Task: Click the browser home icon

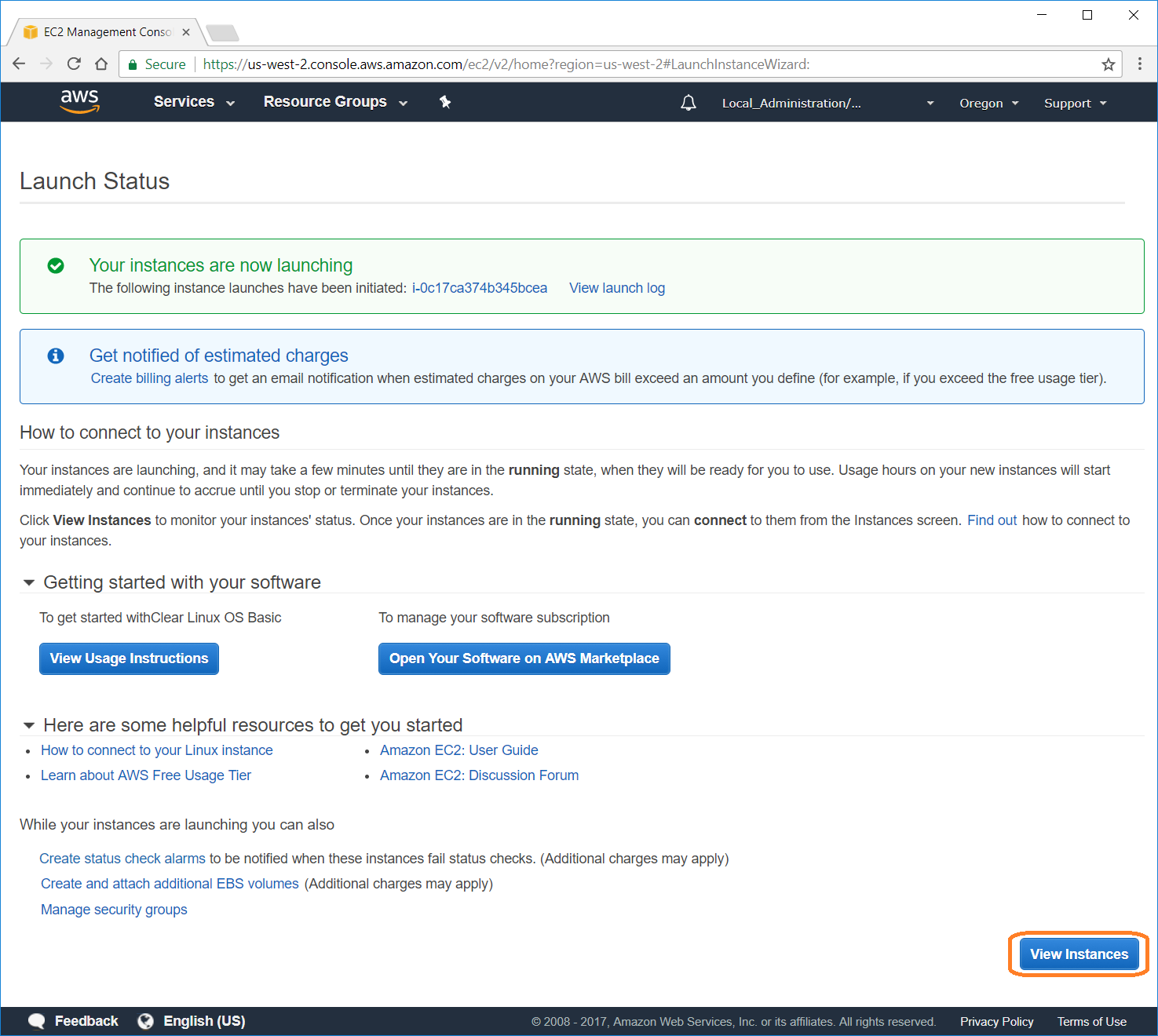Action: pyautogui.click(x=101, y=64)
